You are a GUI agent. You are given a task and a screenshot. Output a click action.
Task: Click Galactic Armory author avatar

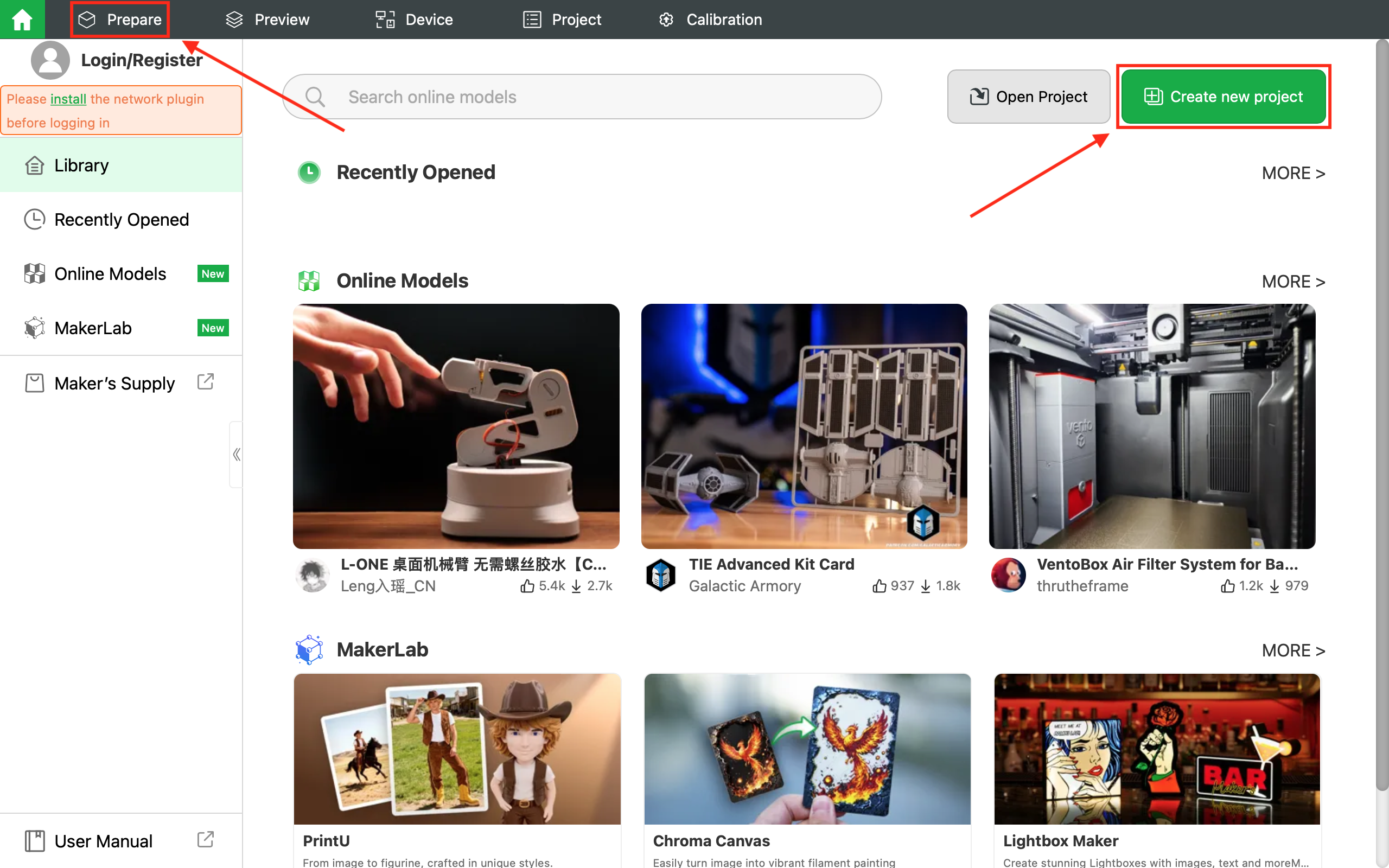click(x=661, y=575)
